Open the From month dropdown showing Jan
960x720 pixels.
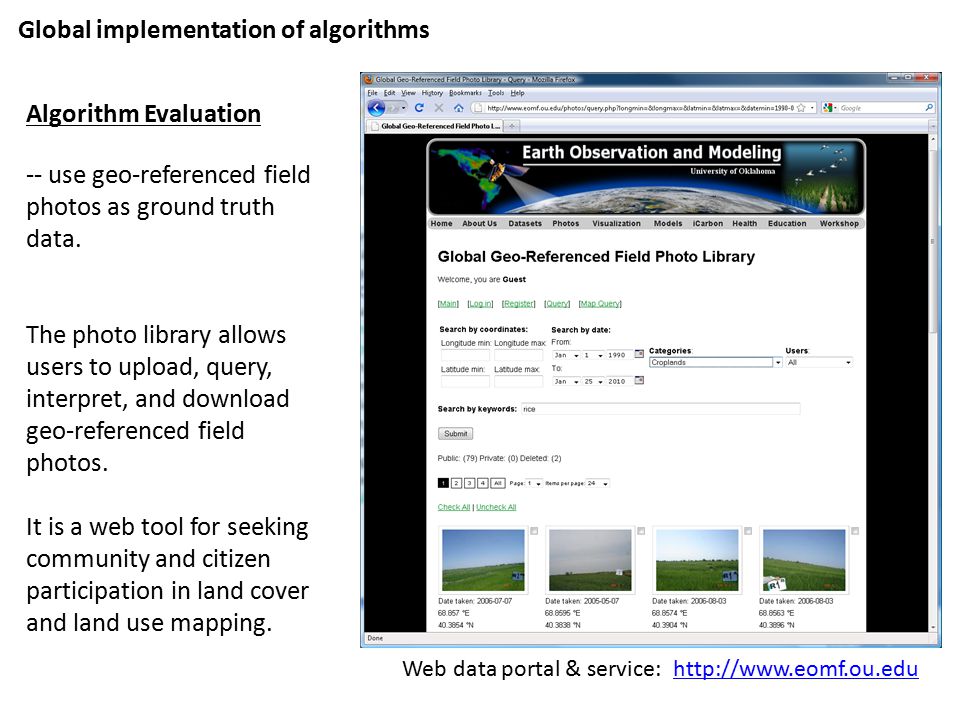[566, 355]
